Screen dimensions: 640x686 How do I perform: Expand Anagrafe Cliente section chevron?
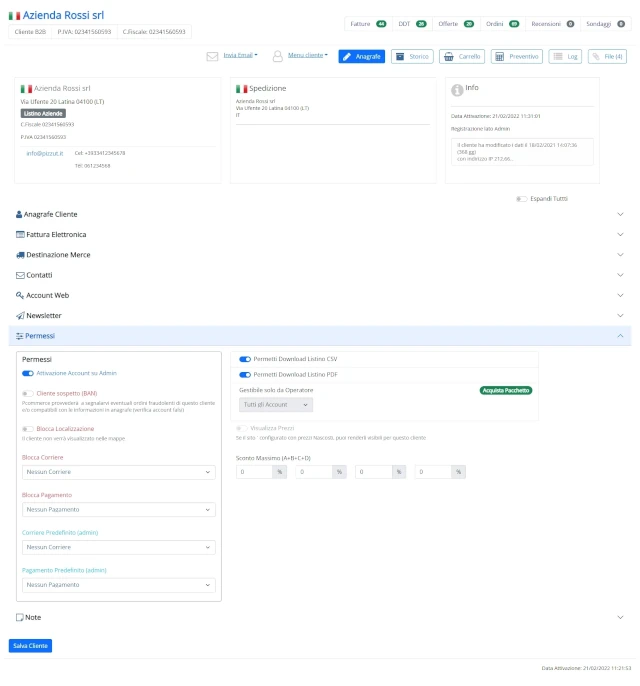coord(620,214)
